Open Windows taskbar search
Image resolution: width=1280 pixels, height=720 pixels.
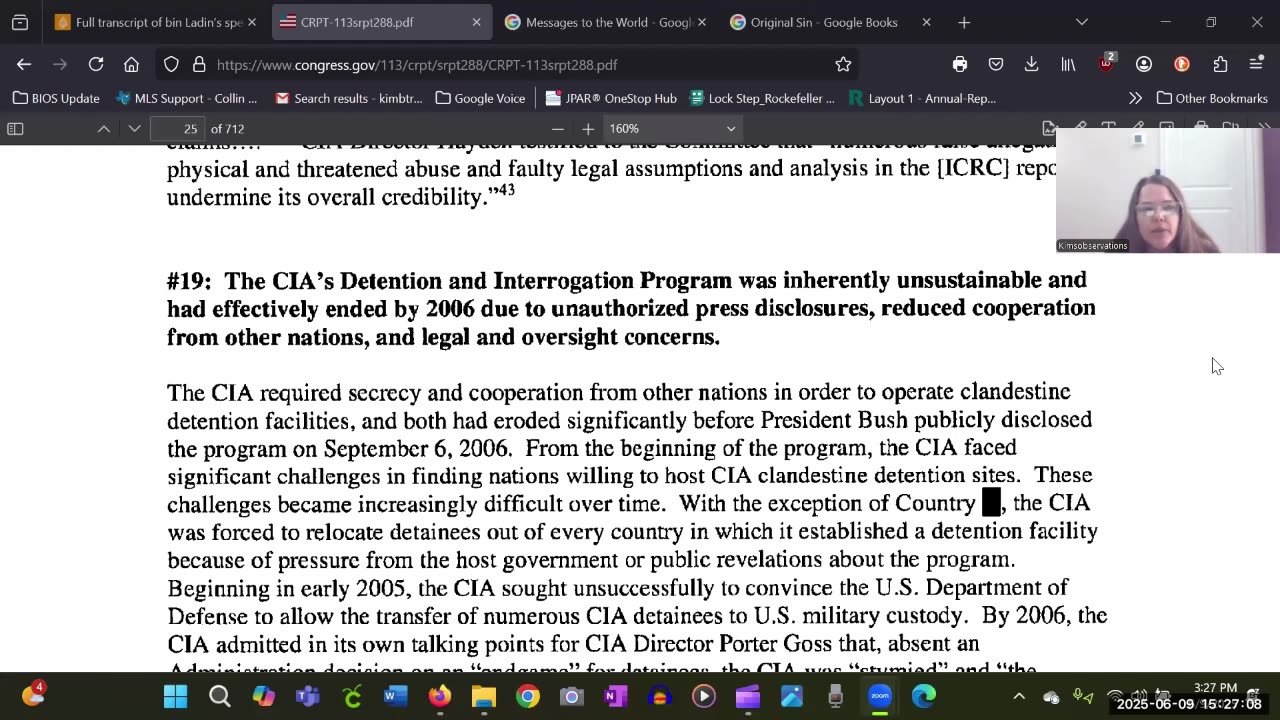220,696
